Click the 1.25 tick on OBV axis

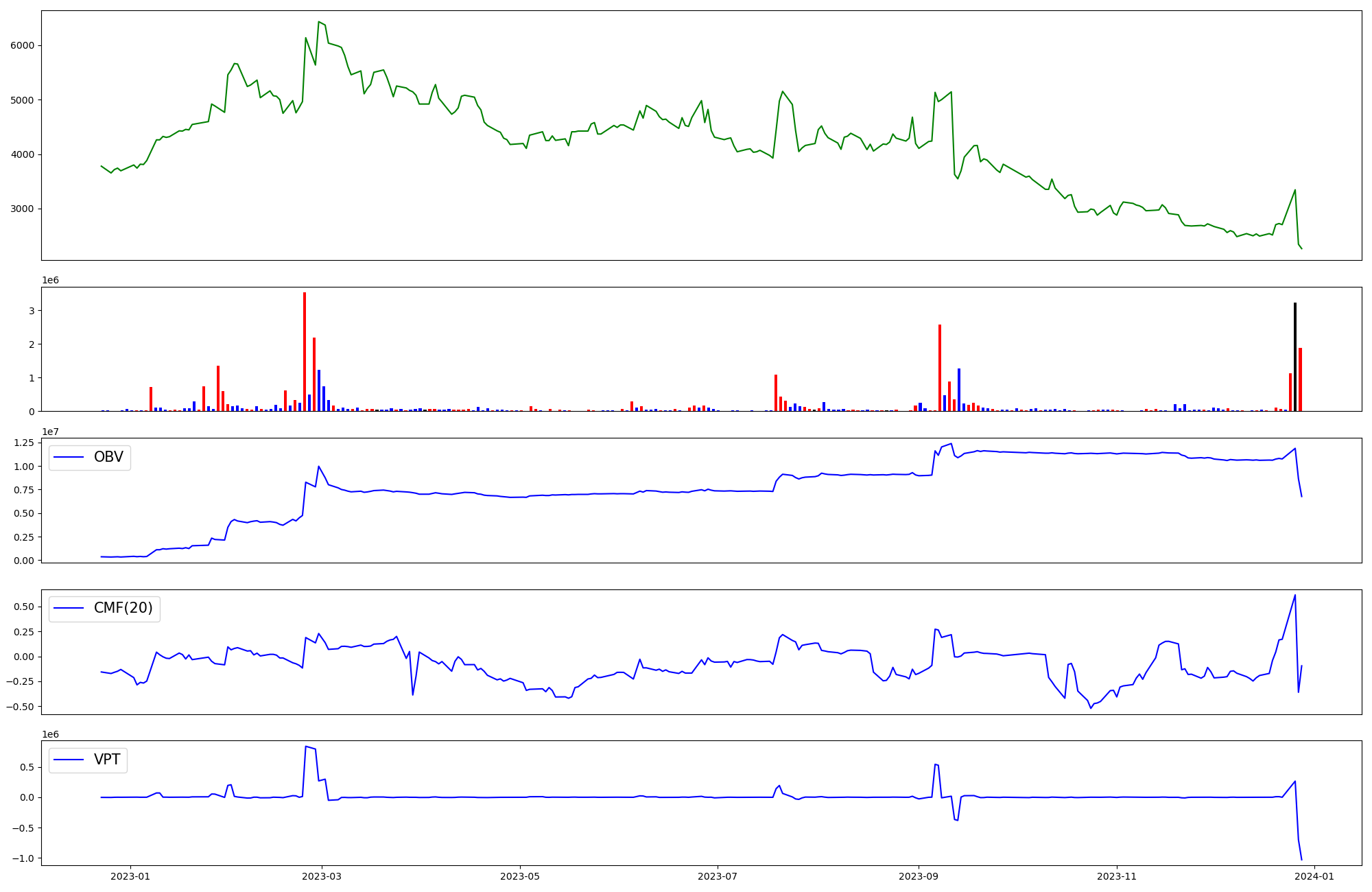pyautogui.click(x=23, y=443)
